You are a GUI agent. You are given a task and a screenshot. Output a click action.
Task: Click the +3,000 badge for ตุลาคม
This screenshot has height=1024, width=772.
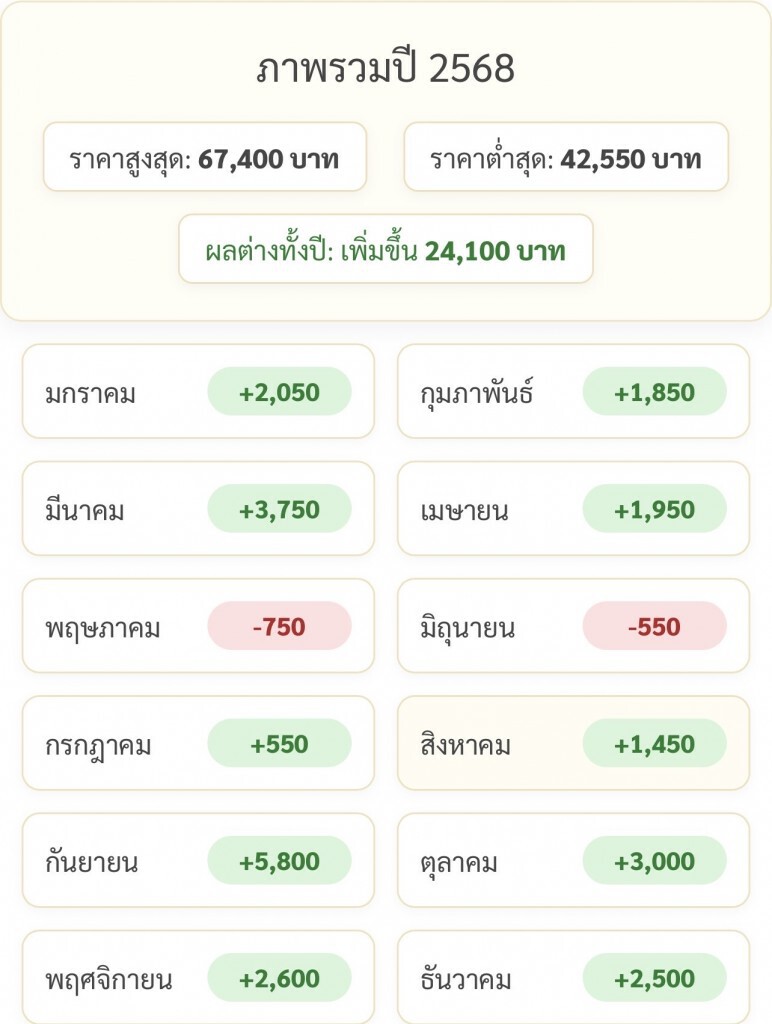click(x=654, y=861)
